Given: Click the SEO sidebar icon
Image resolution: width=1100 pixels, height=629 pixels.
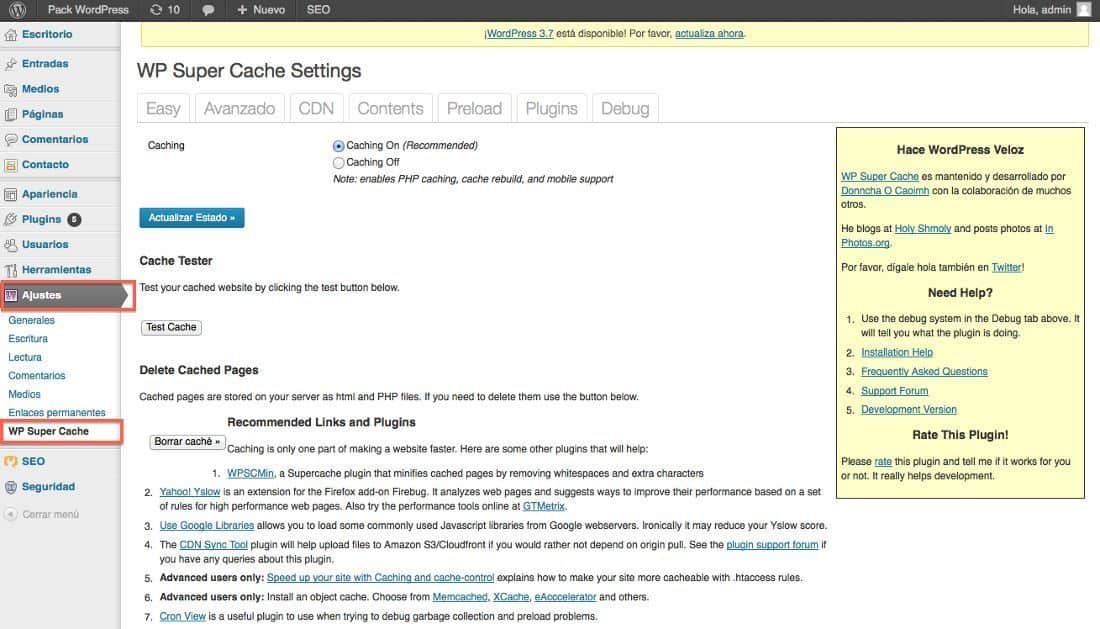Looking at the screenshot, I should (11, 462).
